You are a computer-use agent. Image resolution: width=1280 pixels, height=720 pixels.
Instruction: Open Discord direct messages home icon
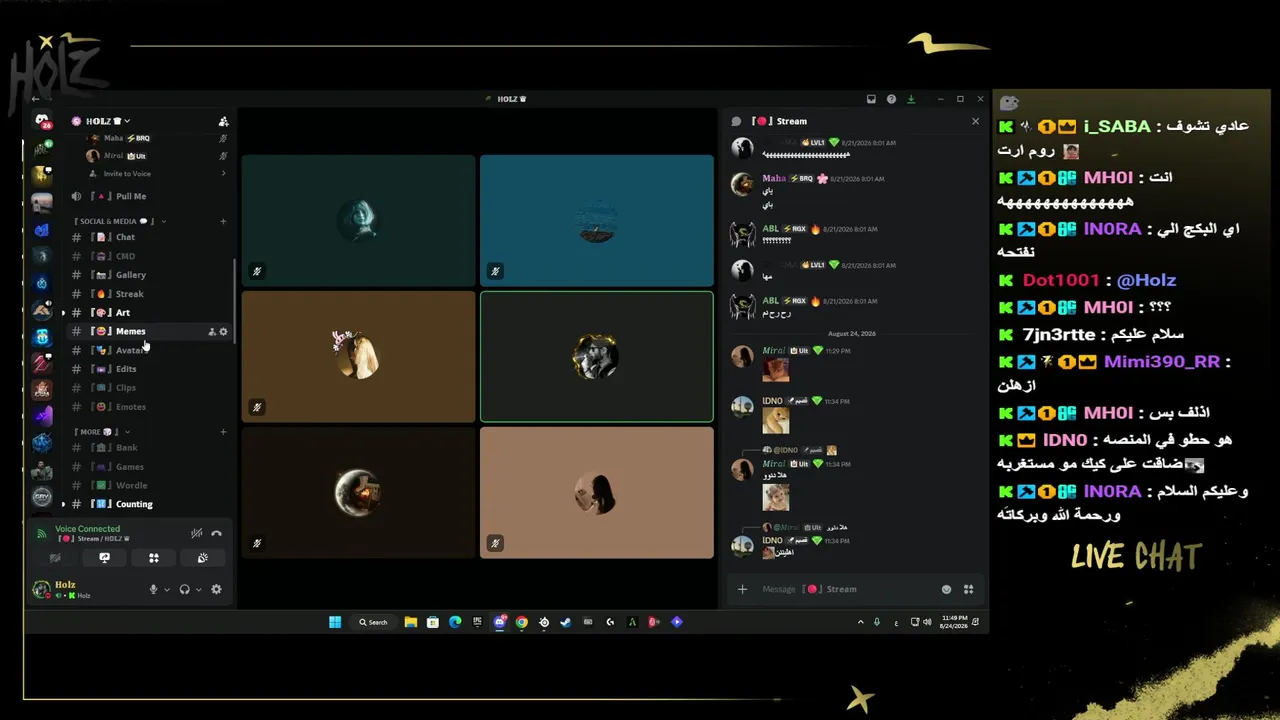click(42, 121)
